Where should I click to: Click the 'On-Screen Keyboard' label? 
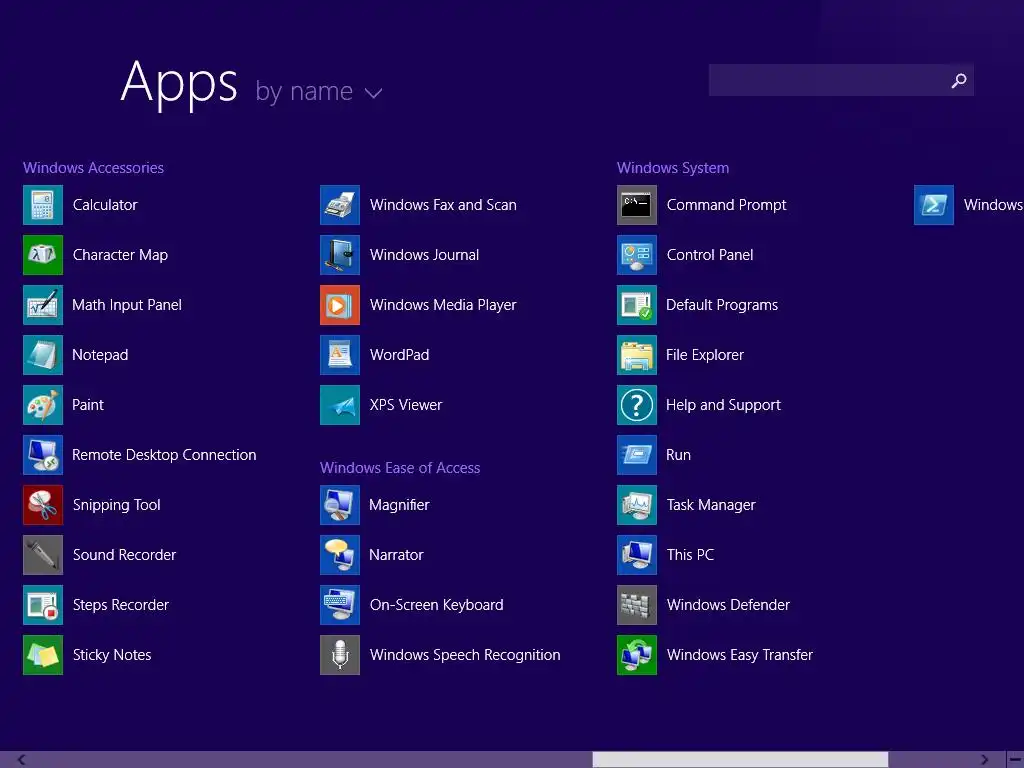pyautogui.click(x=436, y=605)
